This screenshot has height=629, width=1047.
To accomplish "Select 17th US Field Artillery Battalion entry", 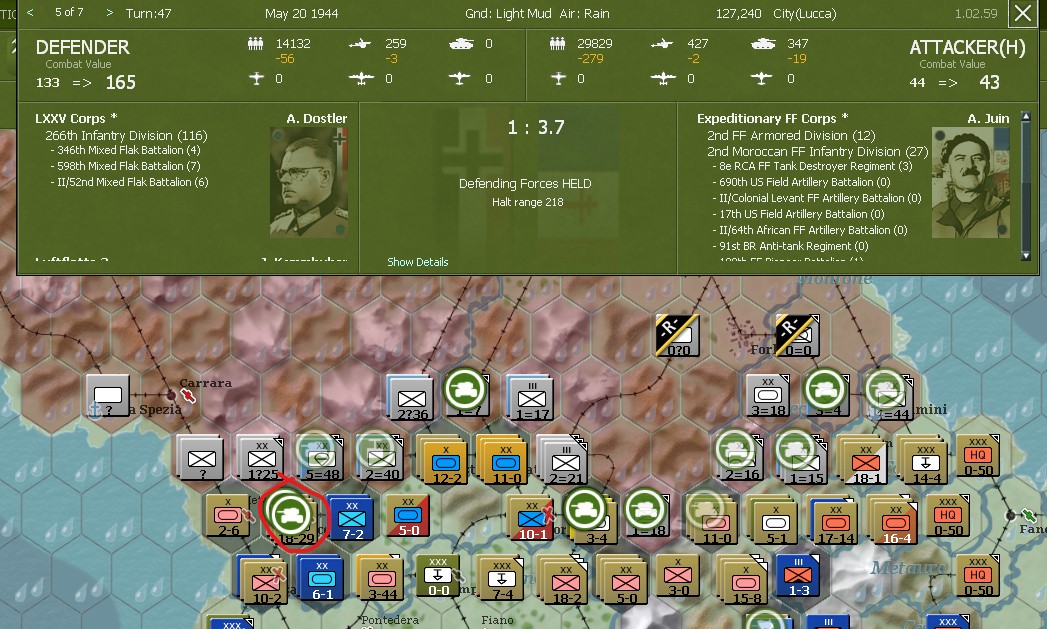I will click(801, 214).
